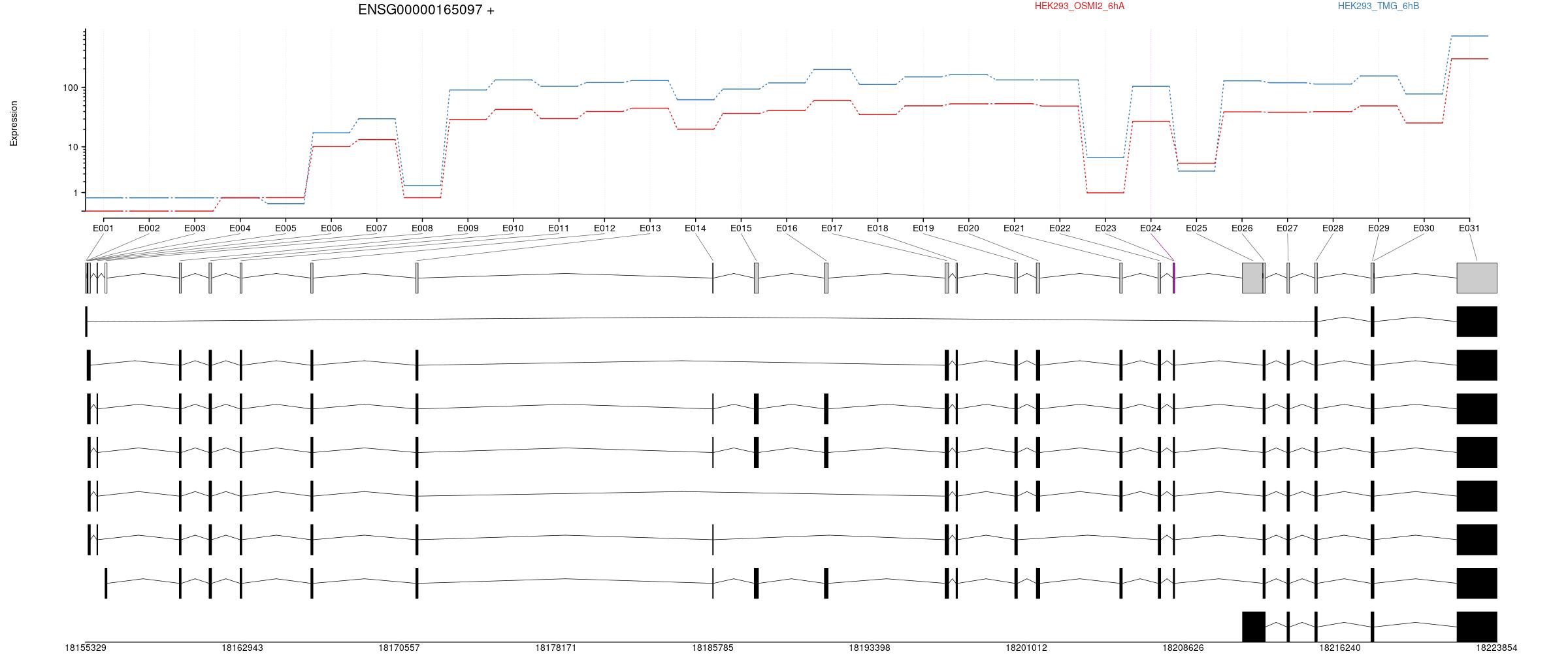Viewport: 1568px width, 660px height.
Task: Click genomic coordinate 18193398
Action: 870,648
